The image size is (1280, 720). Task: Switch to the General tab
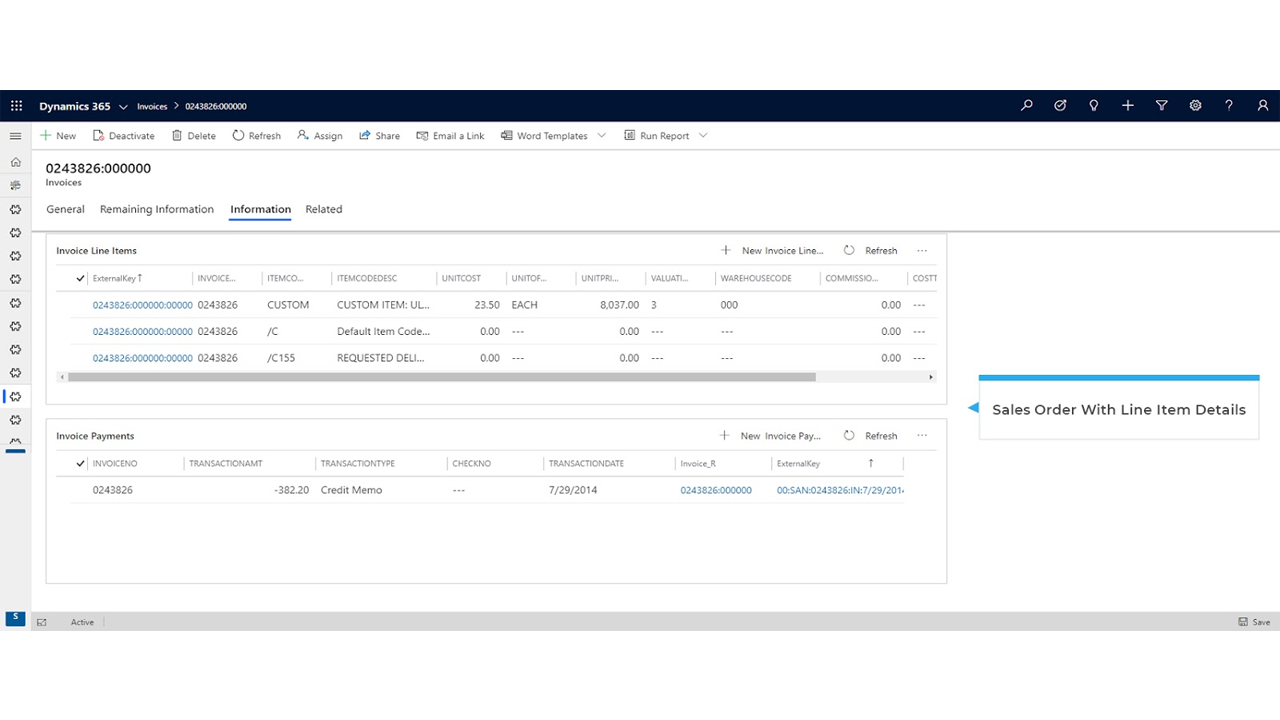(x=65, y=210)
